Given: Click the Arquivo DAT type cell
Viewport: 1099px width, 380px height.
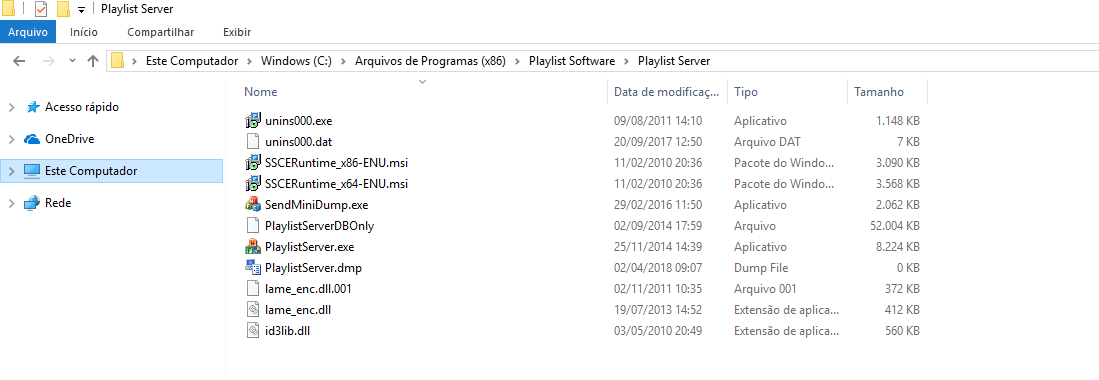Looking at the screenshot, I should 767,142.
